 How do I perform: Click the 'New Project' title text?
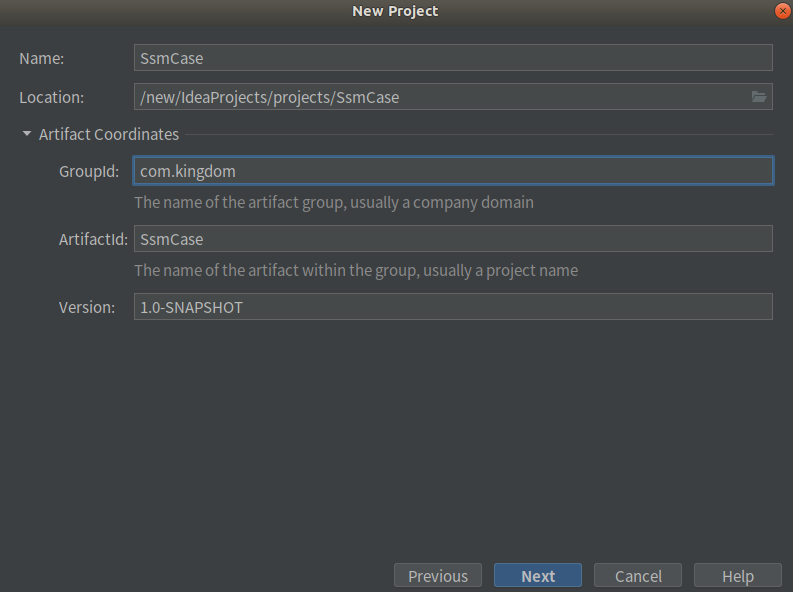tap(395, 11)
